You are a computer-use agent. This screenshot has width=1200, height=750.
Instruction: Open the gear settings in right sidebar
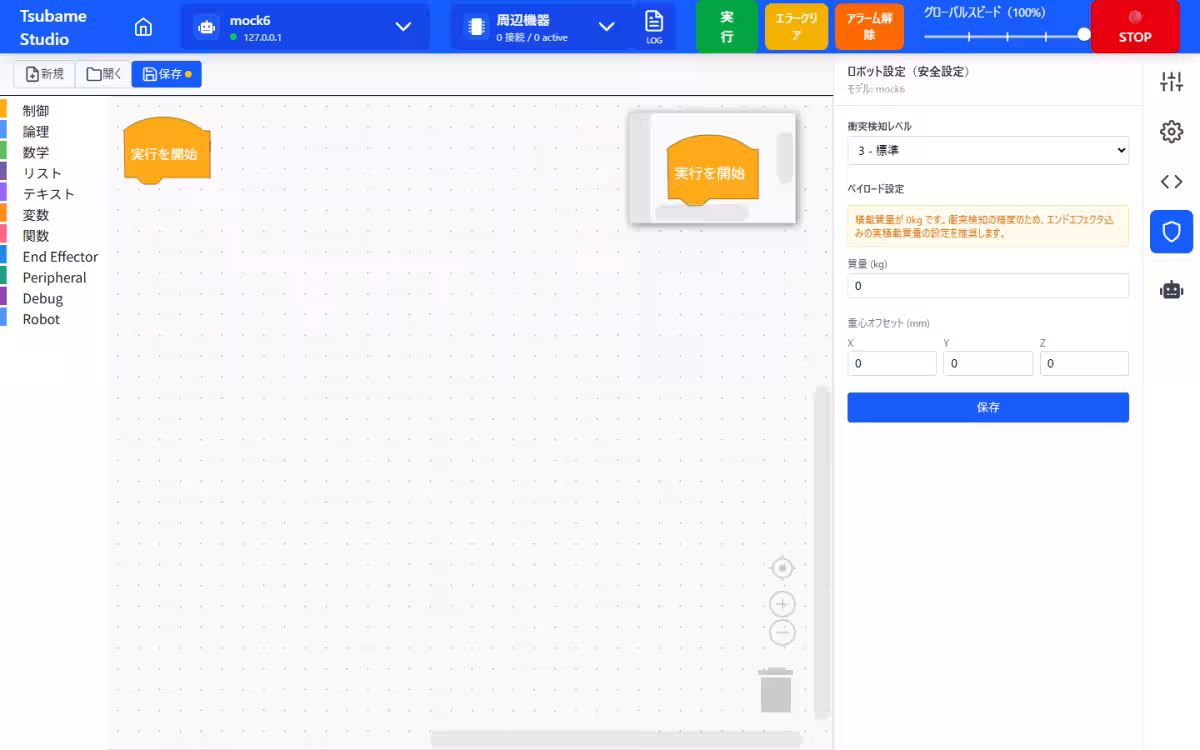[x=1171, y=132]
